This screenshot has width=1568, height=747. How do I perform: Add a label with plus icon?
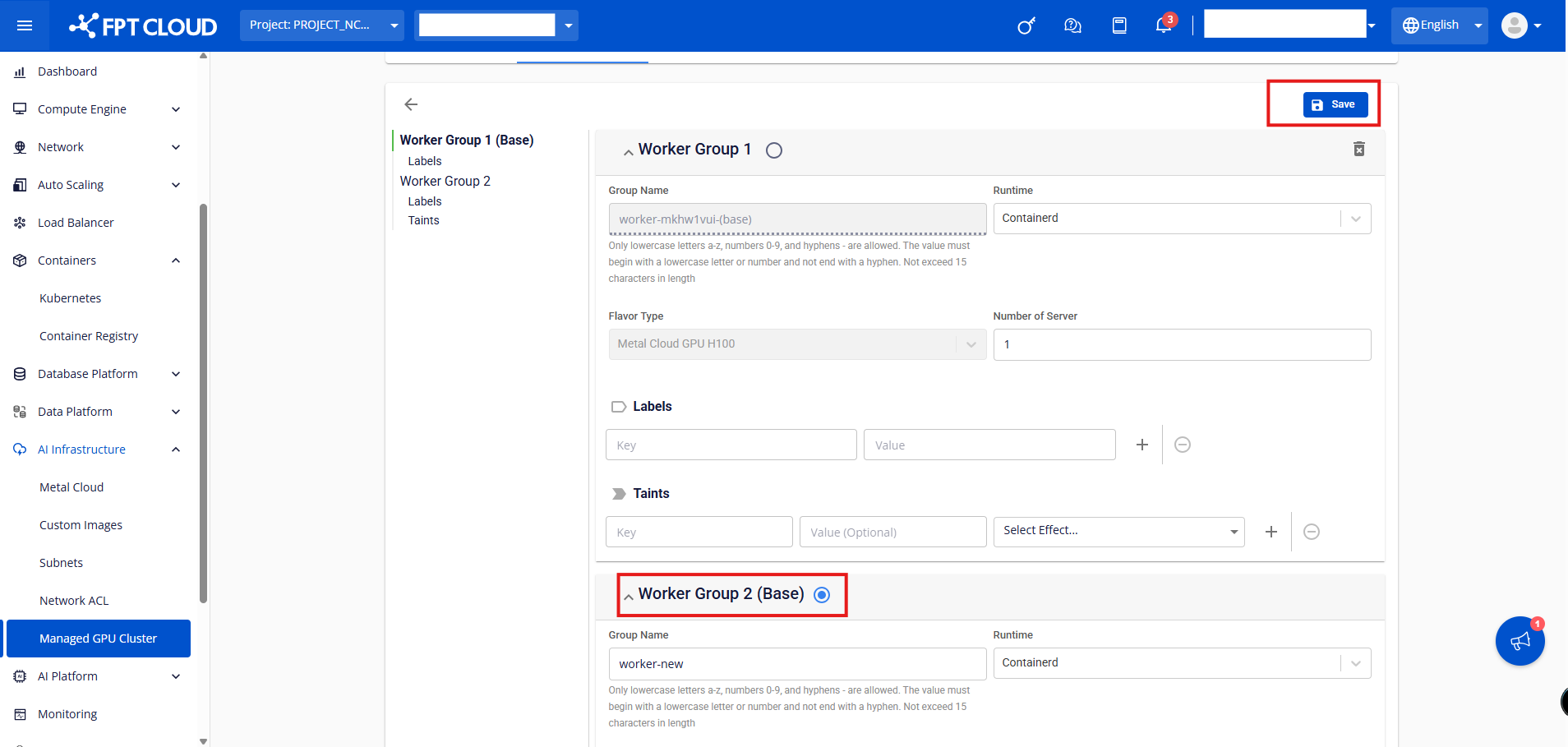[1141, 445]
